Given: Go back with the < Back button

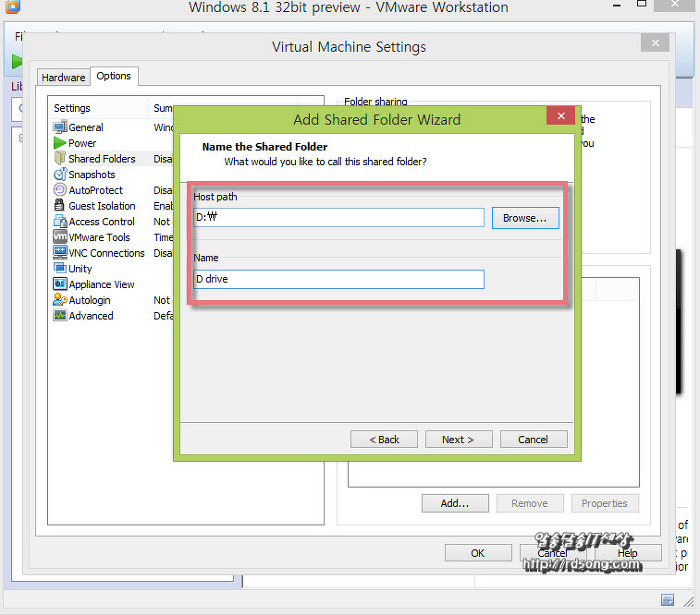Looking at the screenshot, I should 384,439.
